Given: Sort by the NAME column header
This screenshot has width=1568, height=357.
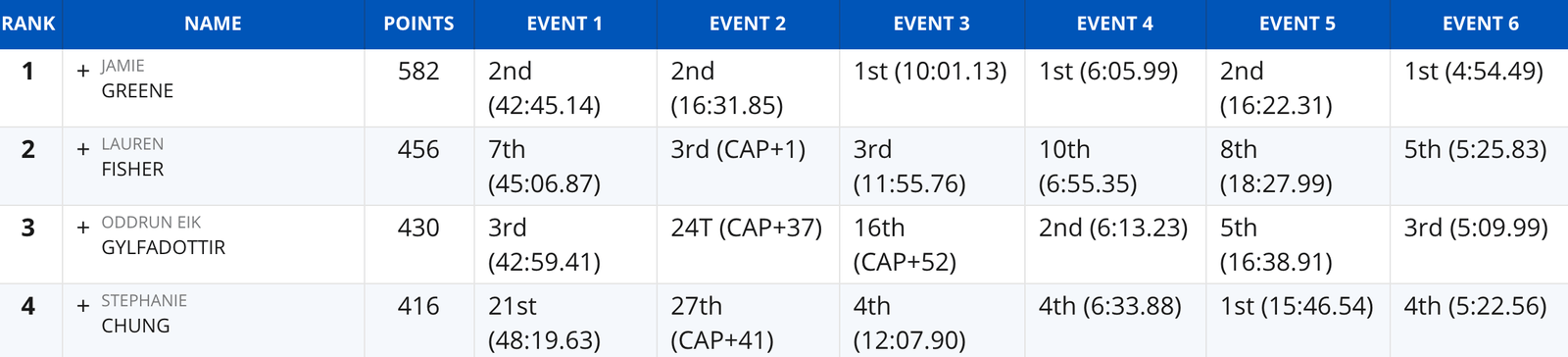Looking at the screenshot, I should pyautogui.click(x=213, y=24).
